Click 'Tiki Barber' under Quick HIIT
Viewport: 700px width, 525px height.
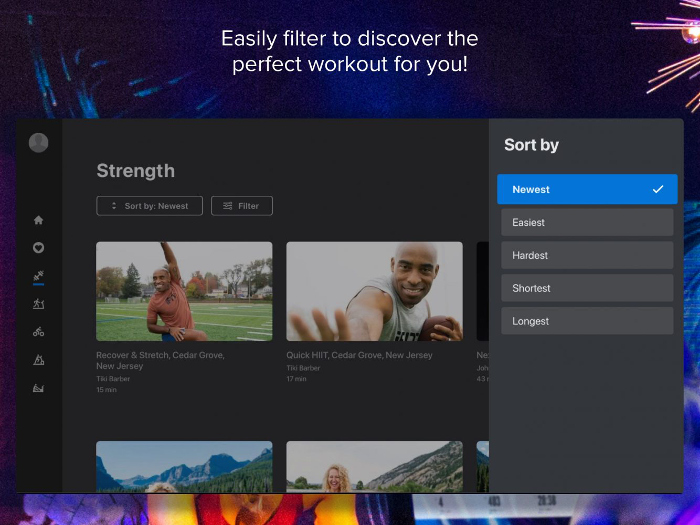click(x=303, y=368)
